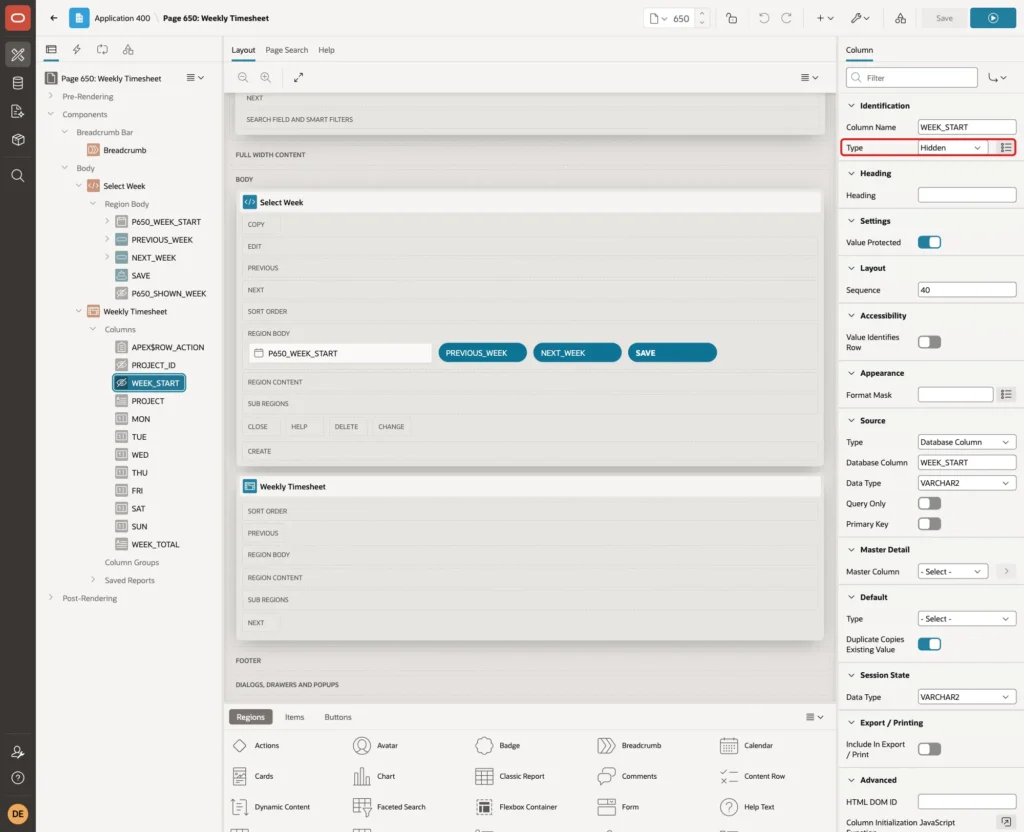Screen dimensions: 1024x832
Task: Open JavaScript code editor popup icon
Action: click(x=1006, y=822)
